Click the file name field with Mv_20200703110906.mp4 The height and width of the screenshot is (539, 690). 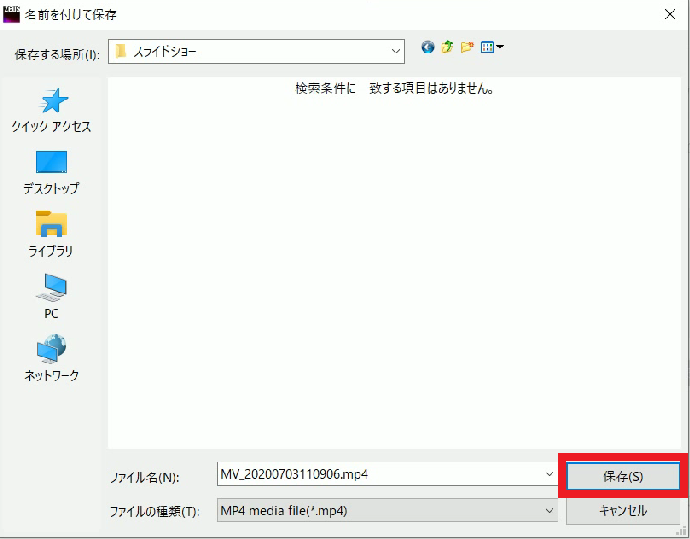click(380, 474)
